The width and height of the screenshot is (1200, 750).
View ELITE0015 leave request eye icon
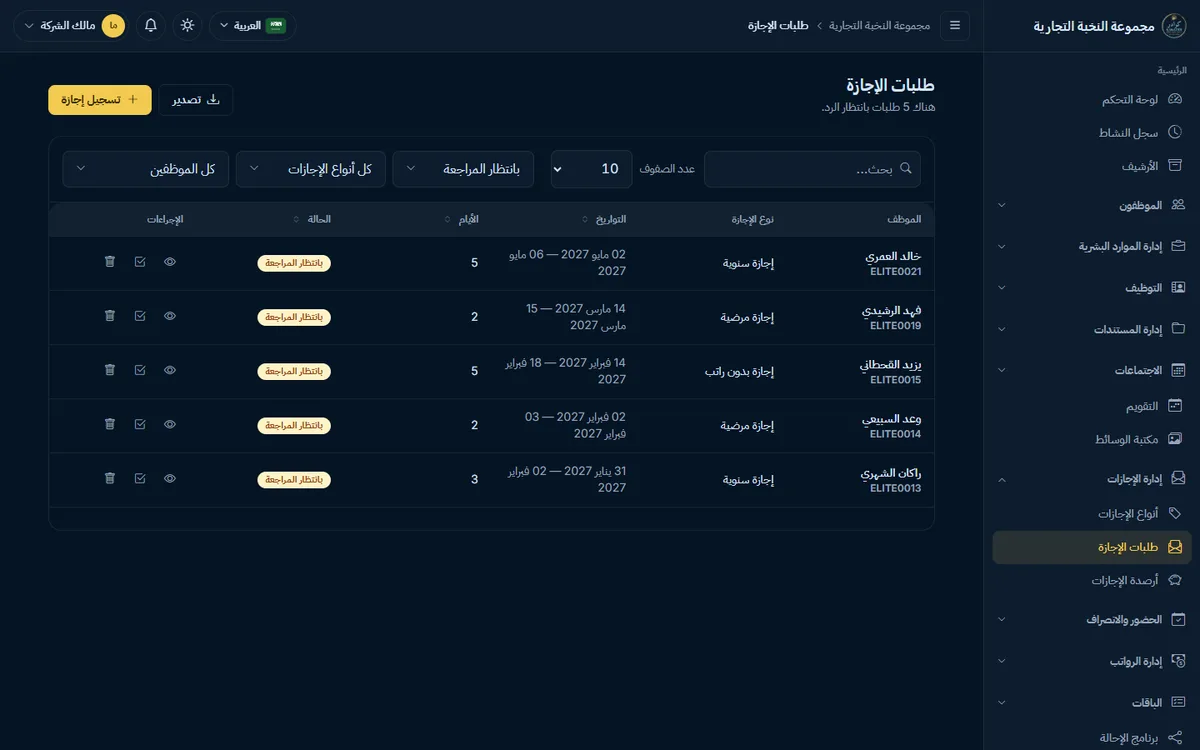click(170, 369)
